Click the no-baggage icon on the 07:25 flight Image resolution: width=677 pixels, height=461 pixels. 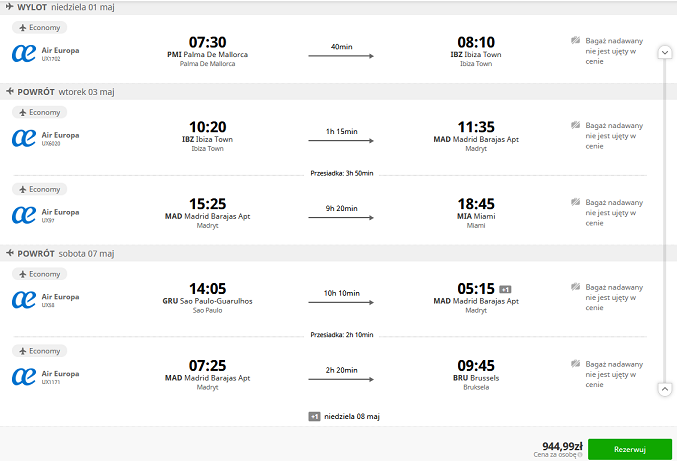[x=575, y=363]
